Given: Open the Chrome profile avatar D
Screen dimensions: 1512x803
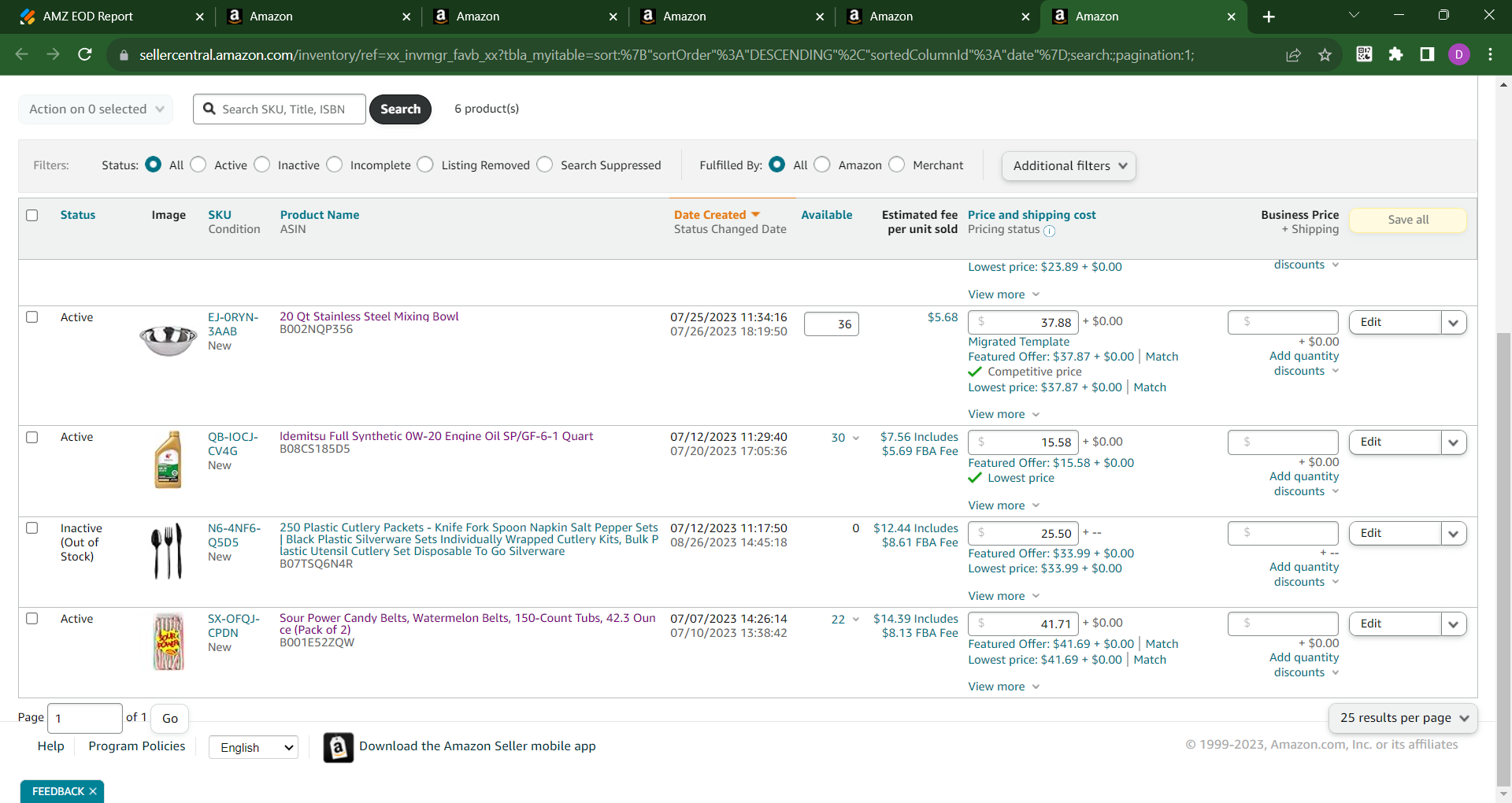Looking at the screenshot, I should click(1459, 54).
